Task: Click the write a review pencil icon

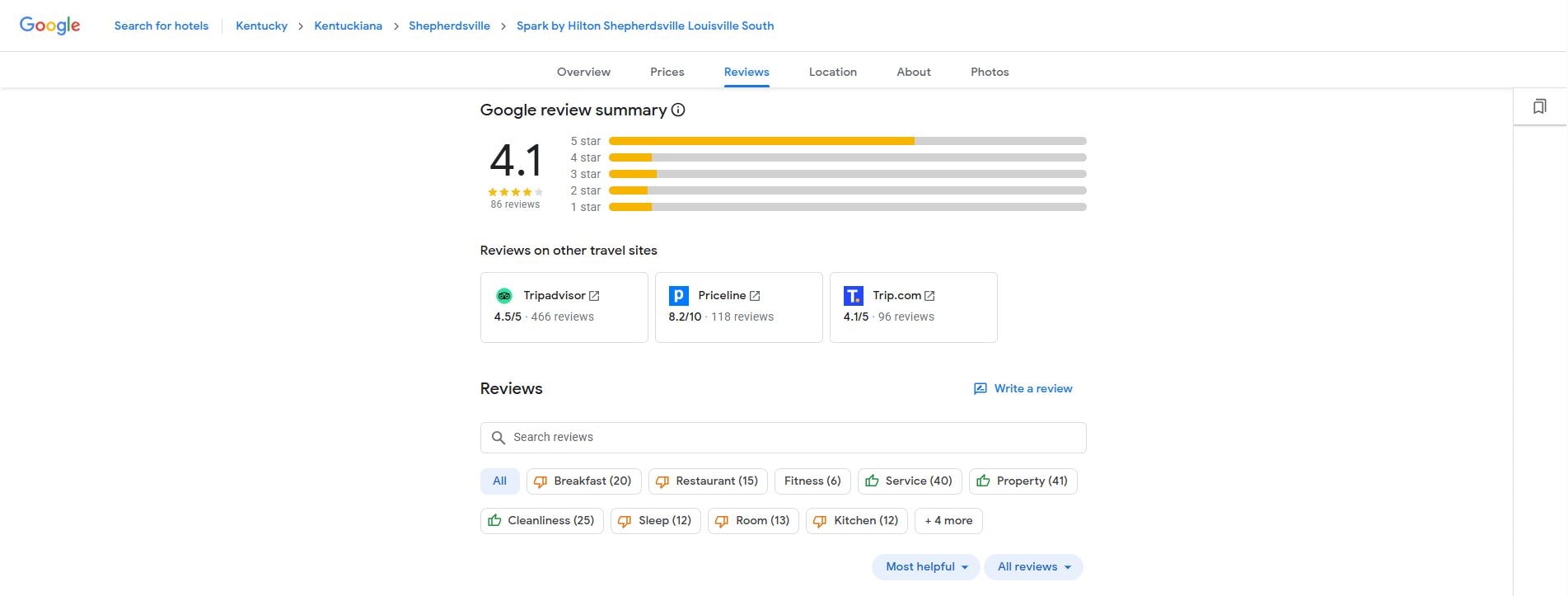Action: (981, 389)
